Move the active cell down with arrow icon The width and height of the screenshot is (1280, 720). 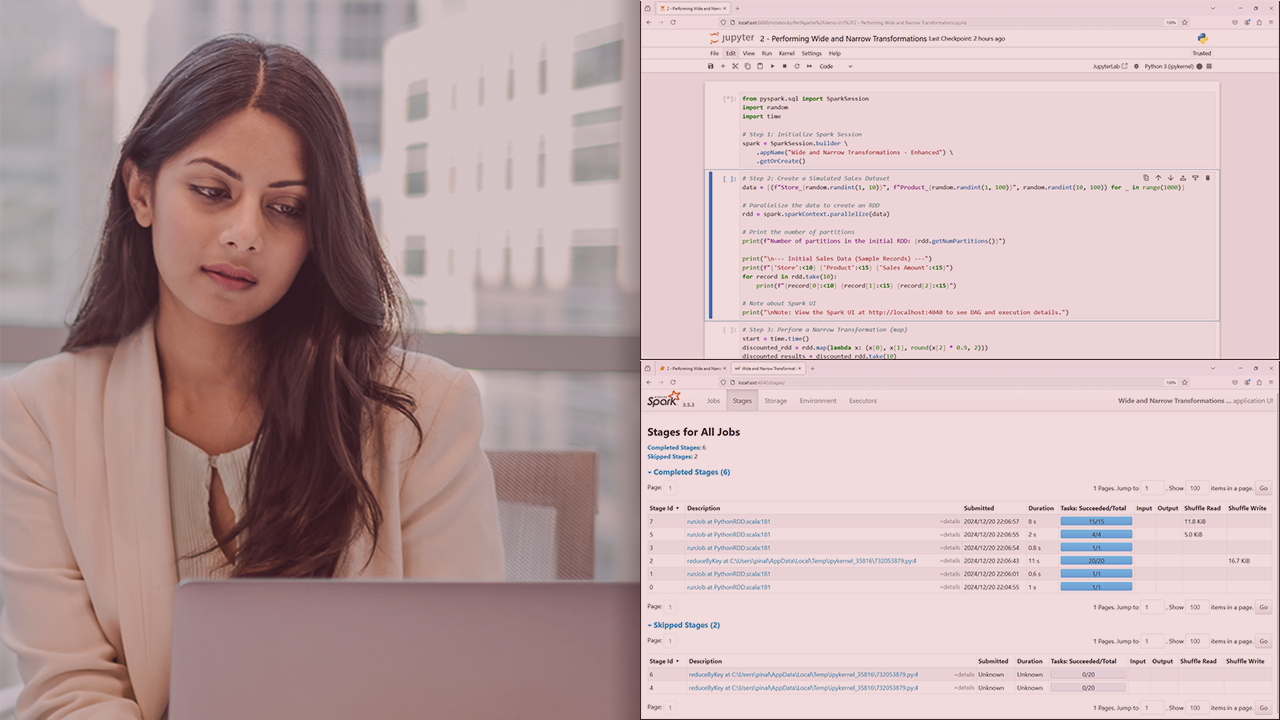click(x=1170, y=178)
